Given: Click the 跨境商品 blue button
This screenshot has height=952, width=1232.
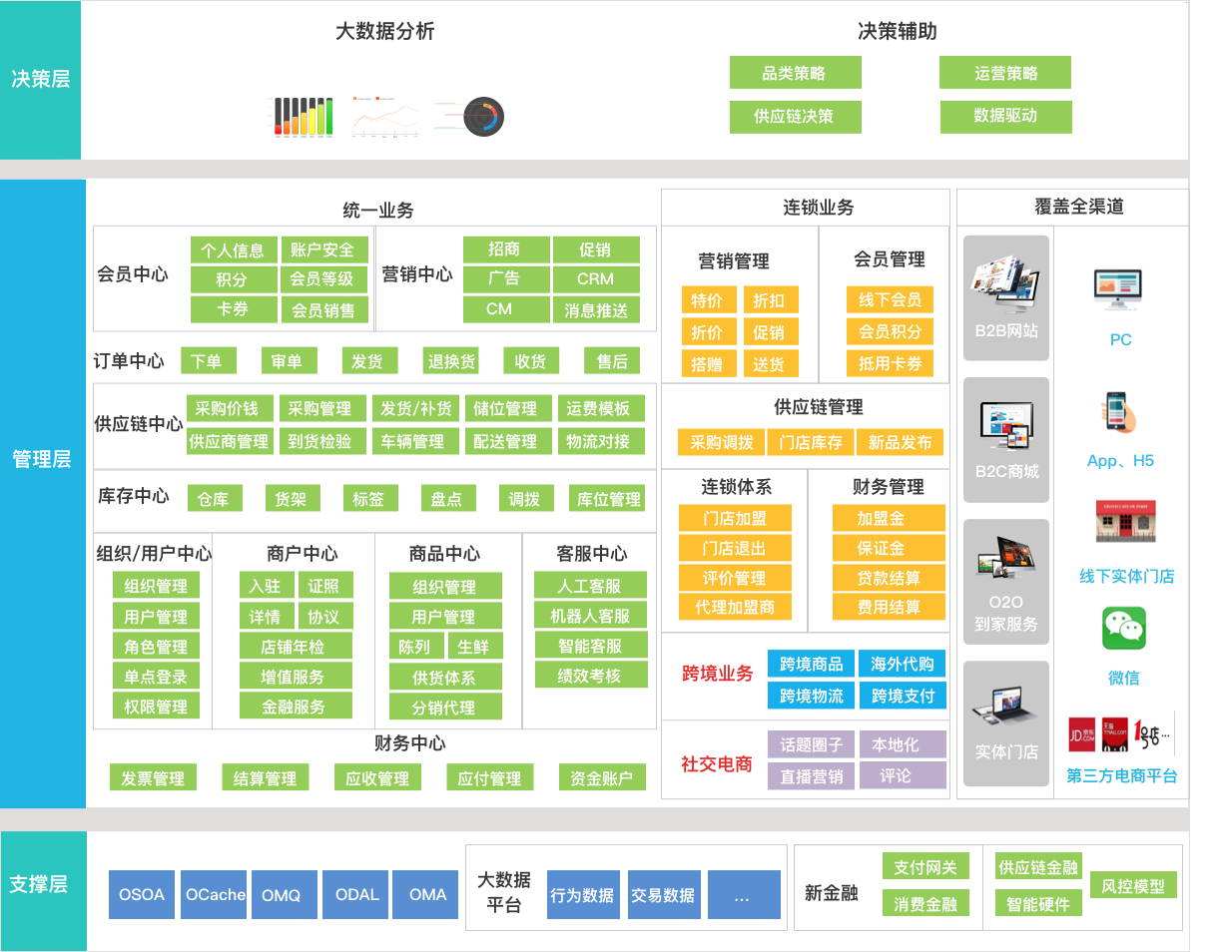Looking at the screenshot, I should pos(811,664).
